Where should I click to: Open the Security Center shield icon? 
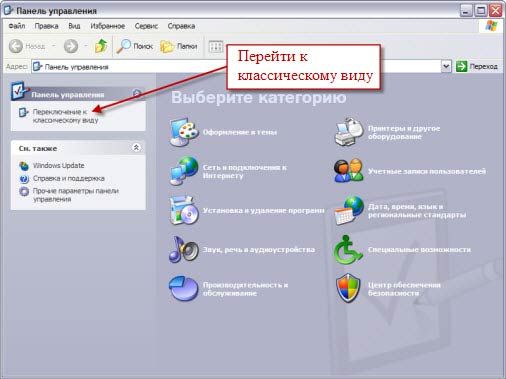[348, 288]
